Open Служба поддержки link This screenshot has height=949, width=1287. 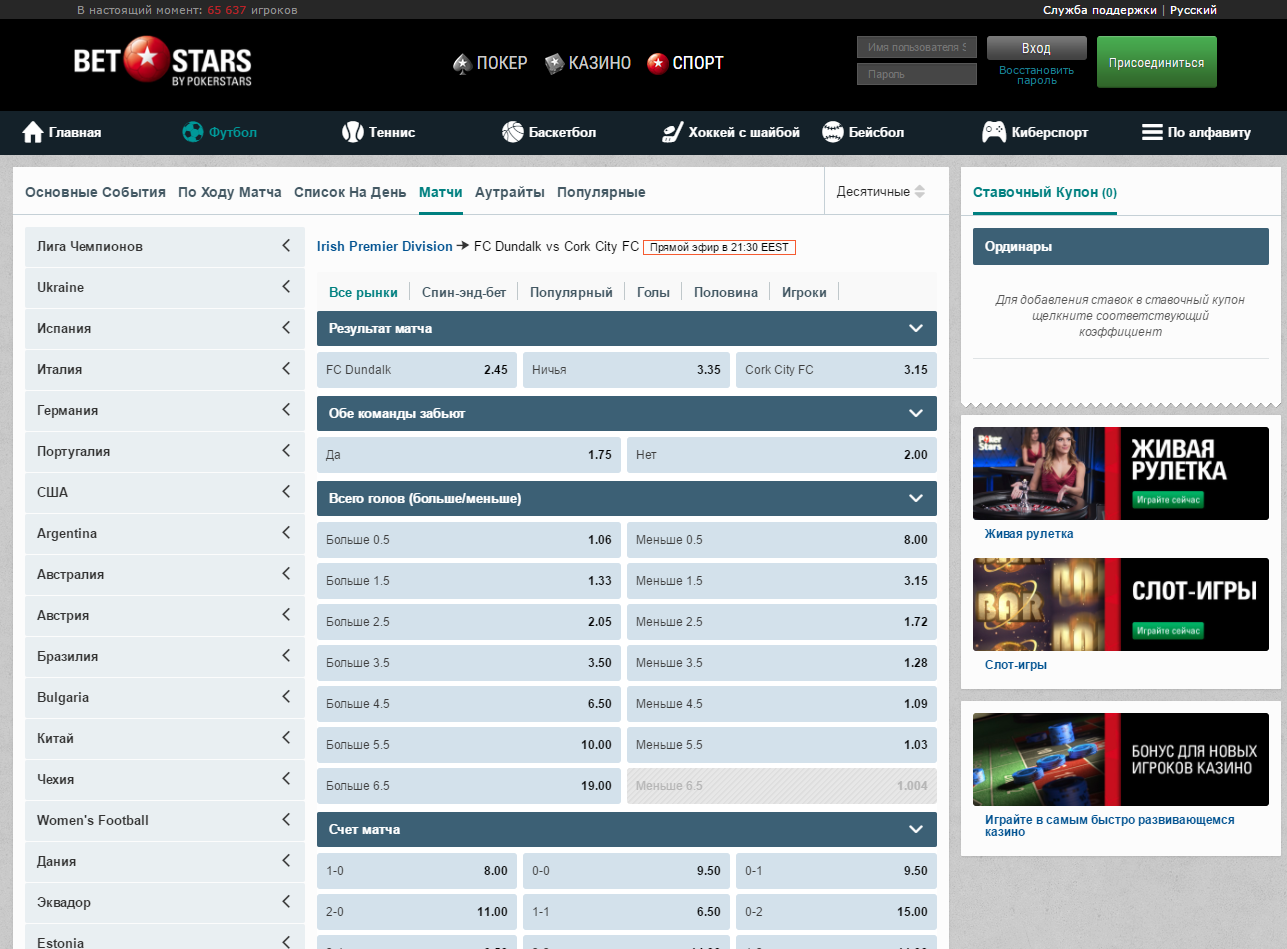[1099, 10]
